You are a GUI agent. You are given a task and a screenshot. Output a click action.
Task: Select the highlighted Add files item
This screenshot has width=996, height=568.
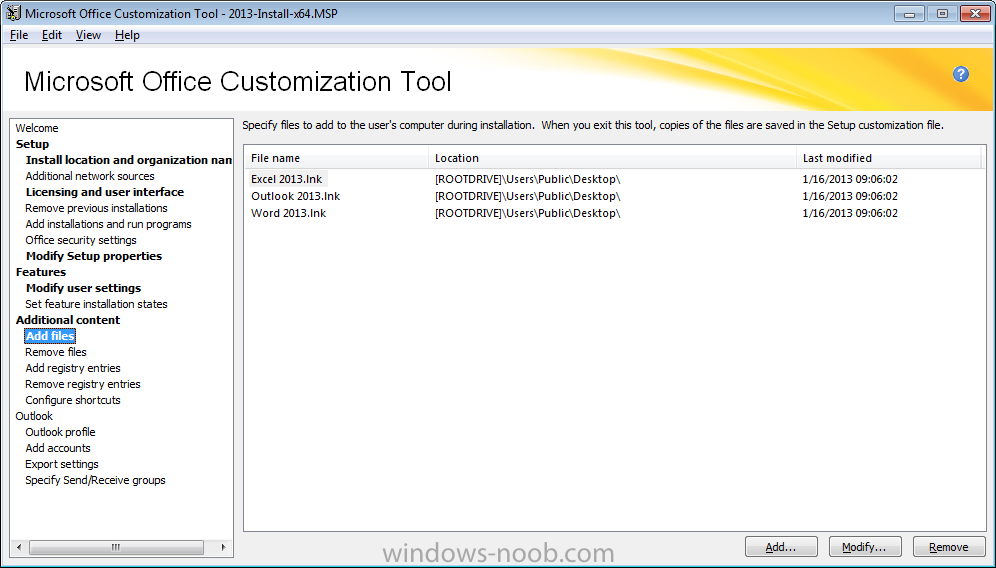pos(50,335)
